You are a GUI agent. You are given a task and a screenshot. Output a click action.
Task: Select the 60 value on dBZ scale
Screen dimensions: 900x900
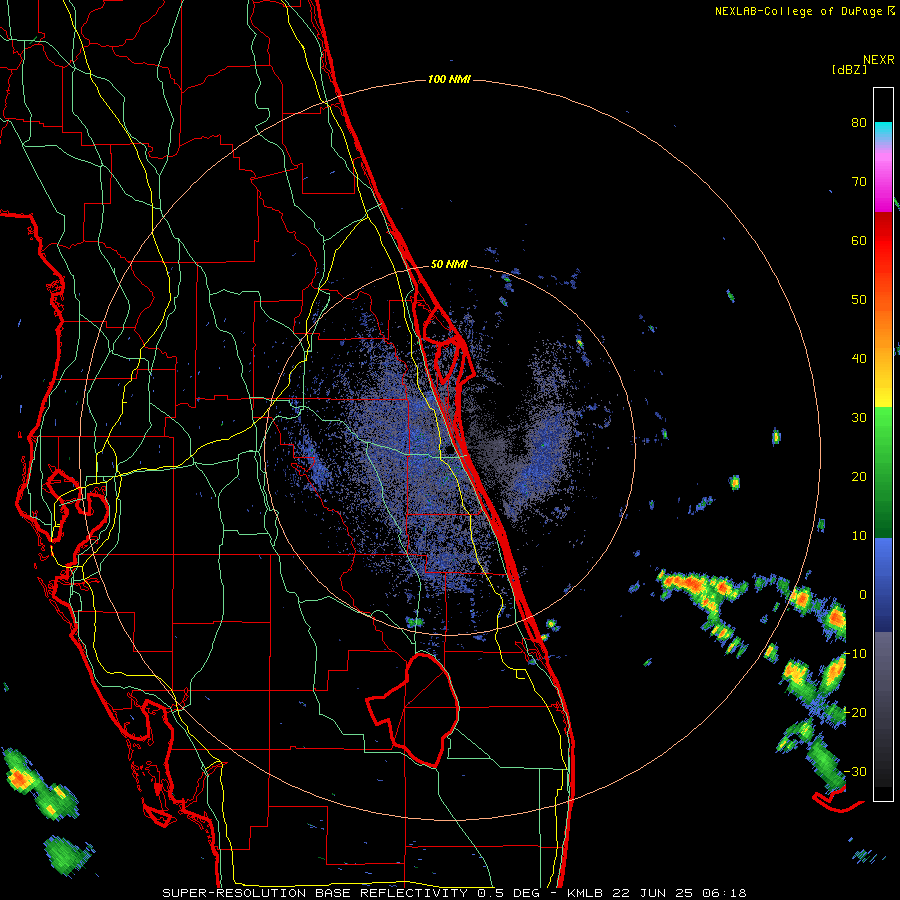click(859, 240)
